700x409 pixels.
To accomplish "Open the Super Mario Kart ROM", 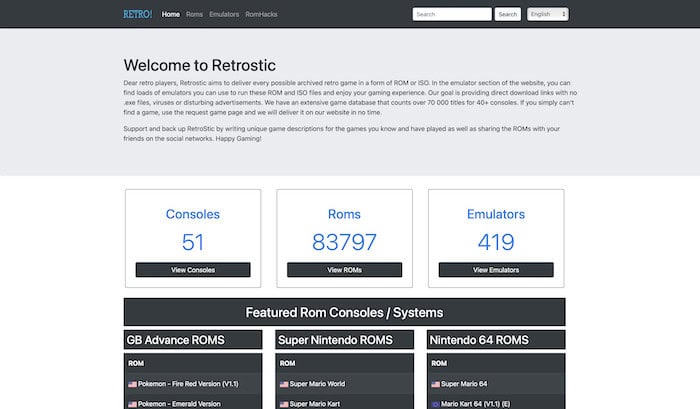I will click(314, 404).
